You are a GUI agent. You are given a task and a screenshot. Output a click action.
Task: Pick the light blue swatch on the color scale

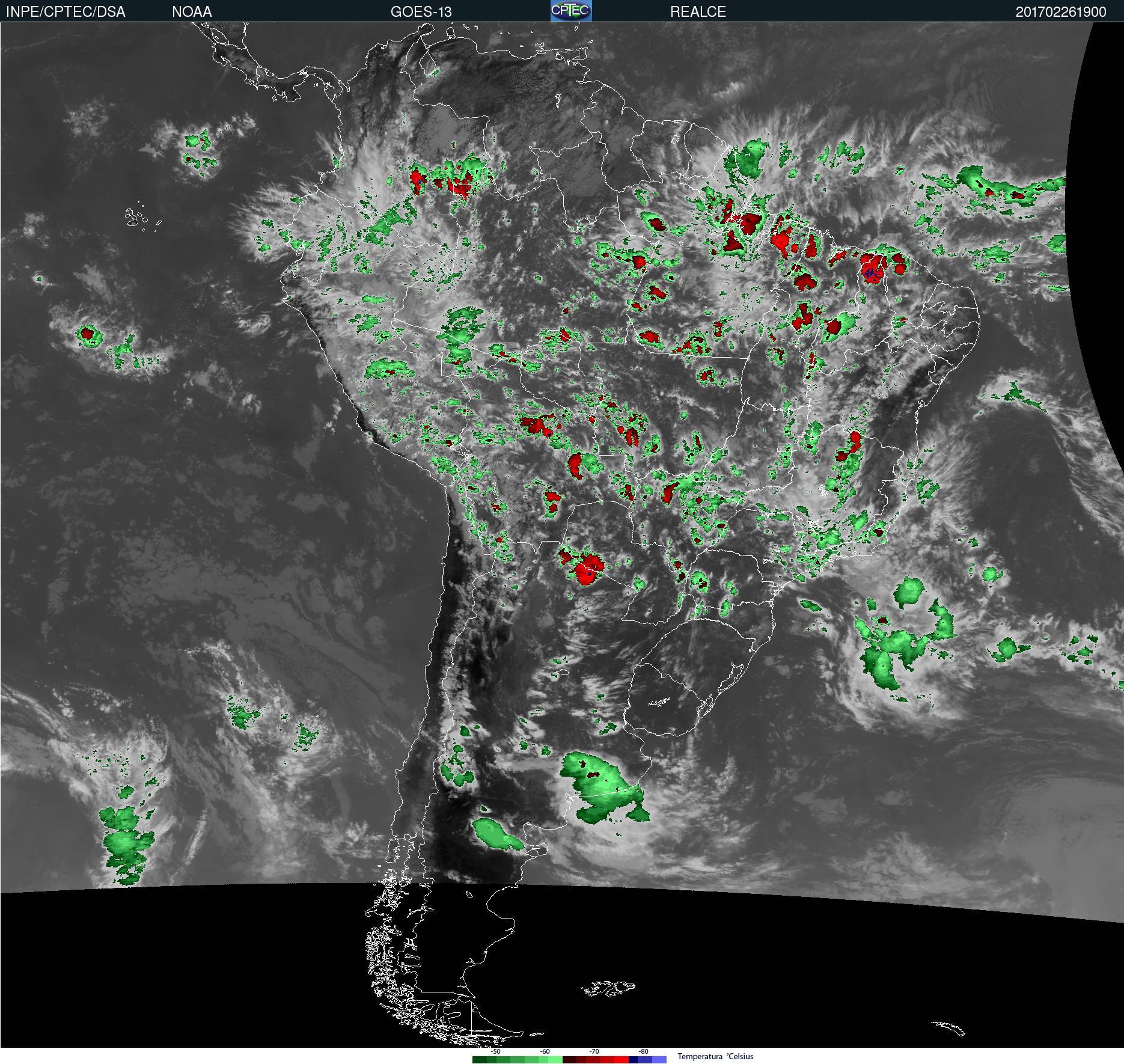(659, 1059)
